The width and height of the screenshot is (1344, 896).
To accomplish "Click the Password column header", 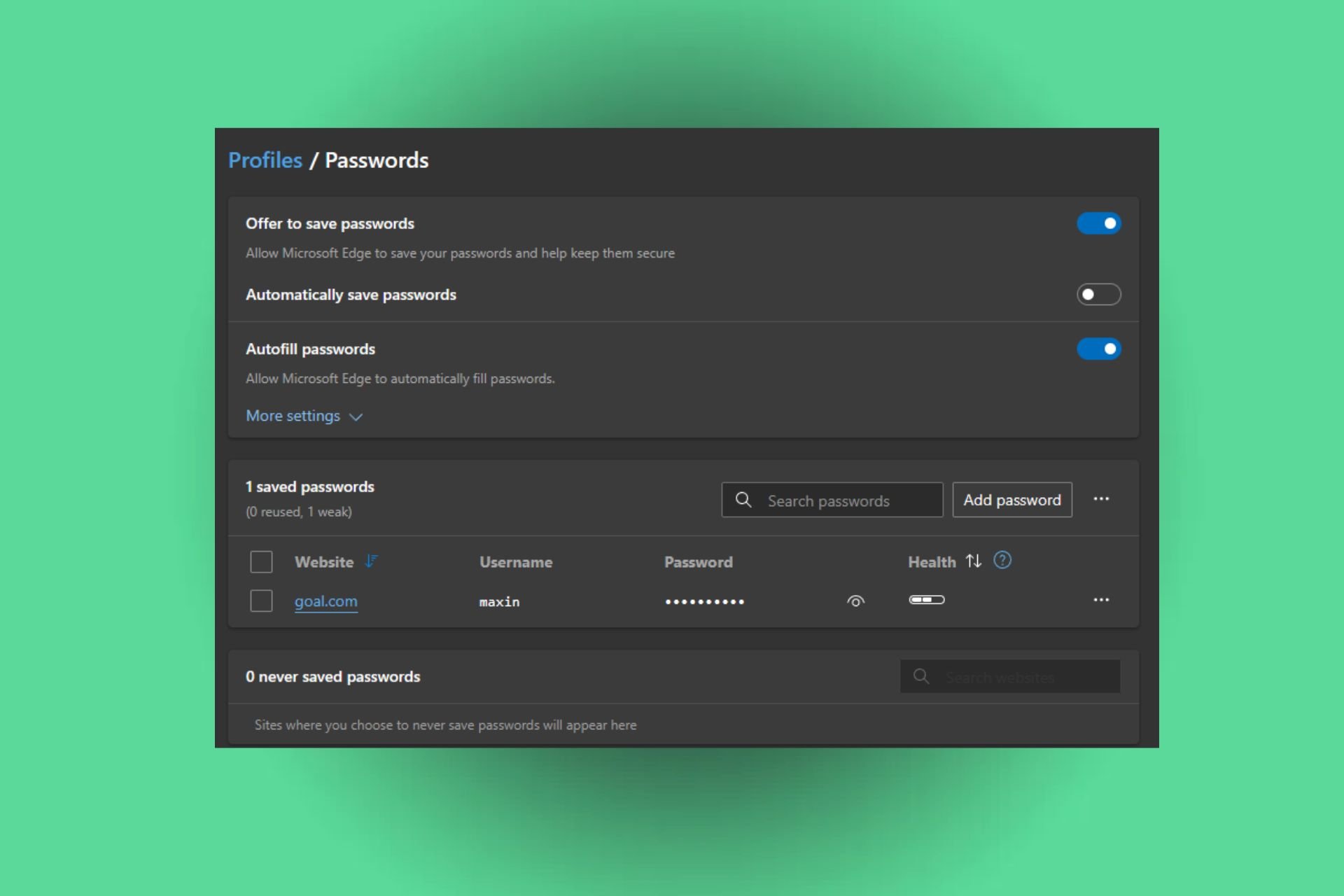I will pyautogui.click(x=698, y=562).
